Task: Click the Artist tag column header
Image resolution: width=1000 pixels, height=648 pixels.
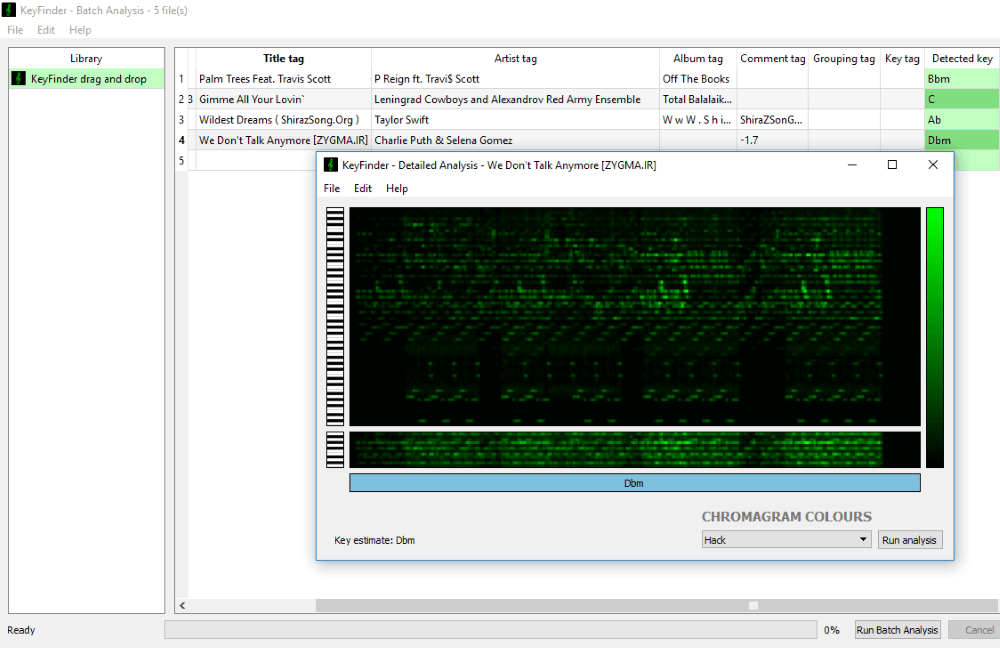Action: [515, 58]
